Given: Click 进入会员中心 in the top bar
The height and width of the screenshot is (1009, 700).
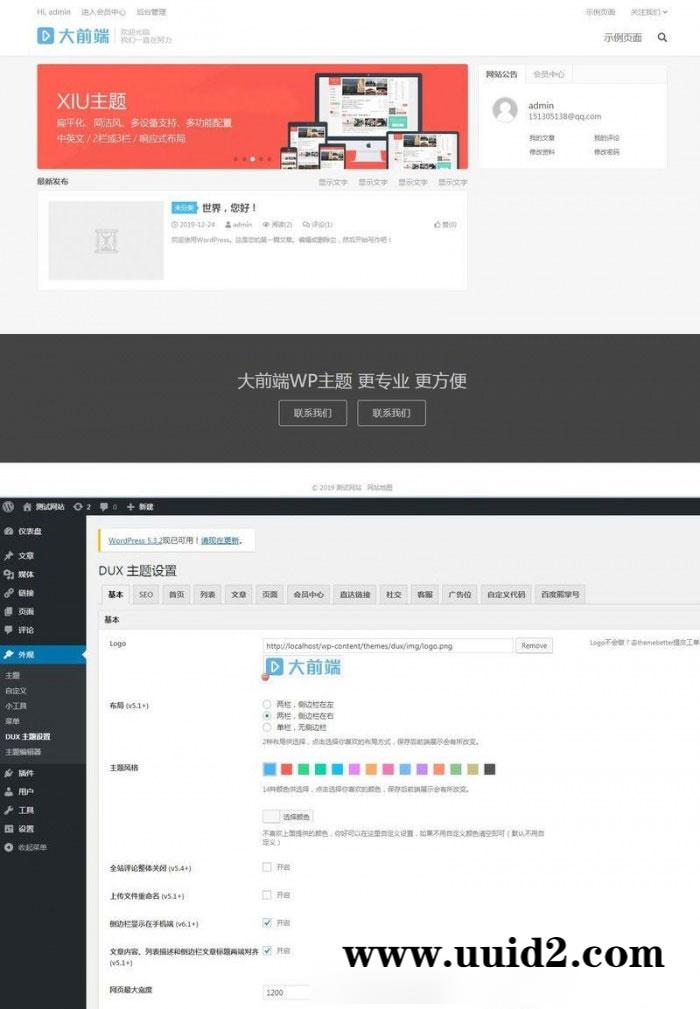Looking at the screenshot, I should pos(103,12).
